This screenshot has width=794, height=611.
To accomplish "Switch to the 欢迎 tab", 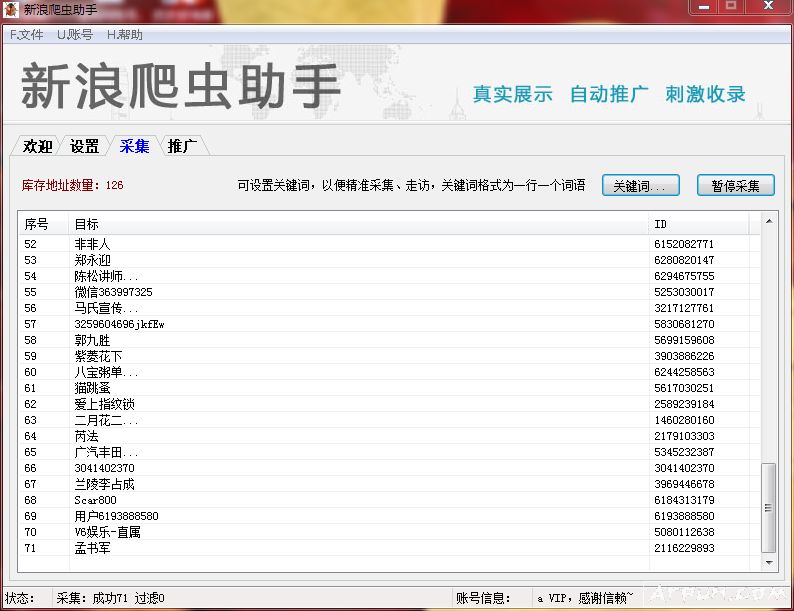I will [37, 146].
